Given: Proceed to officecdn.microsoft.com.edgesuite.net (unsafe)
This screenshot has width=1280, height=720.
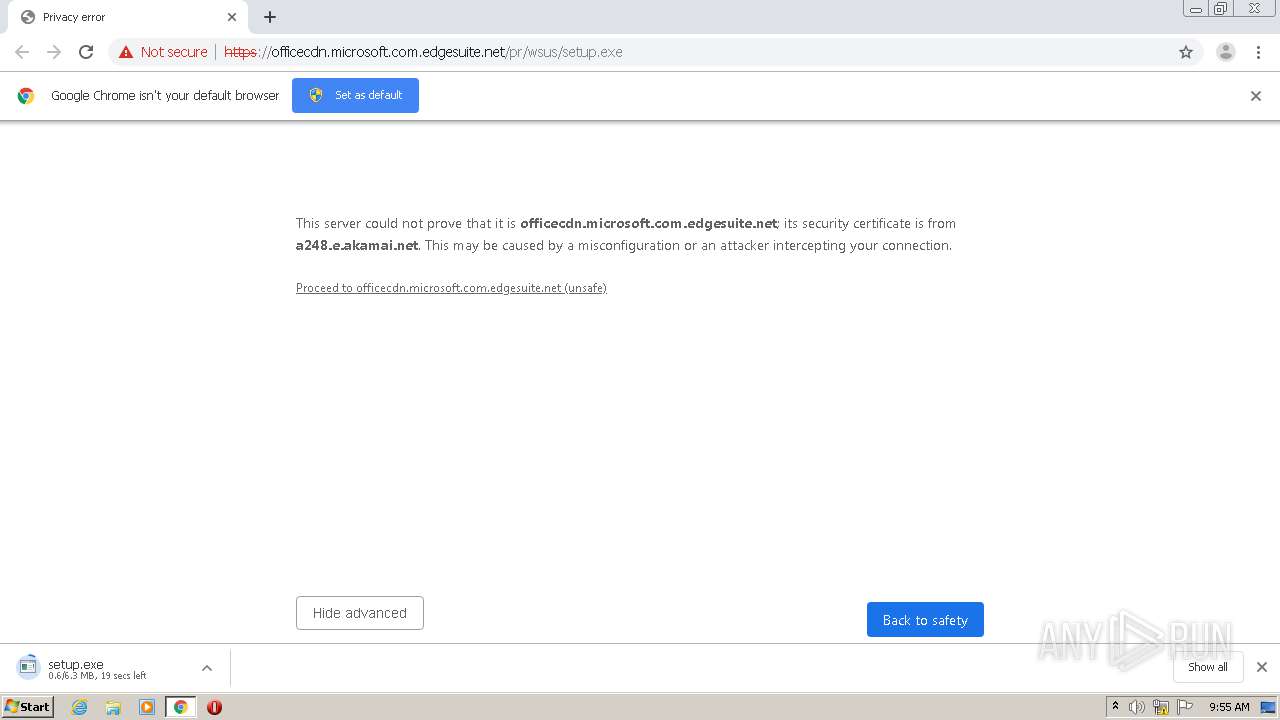Looking at the screenshot, I should coord(451,288).
